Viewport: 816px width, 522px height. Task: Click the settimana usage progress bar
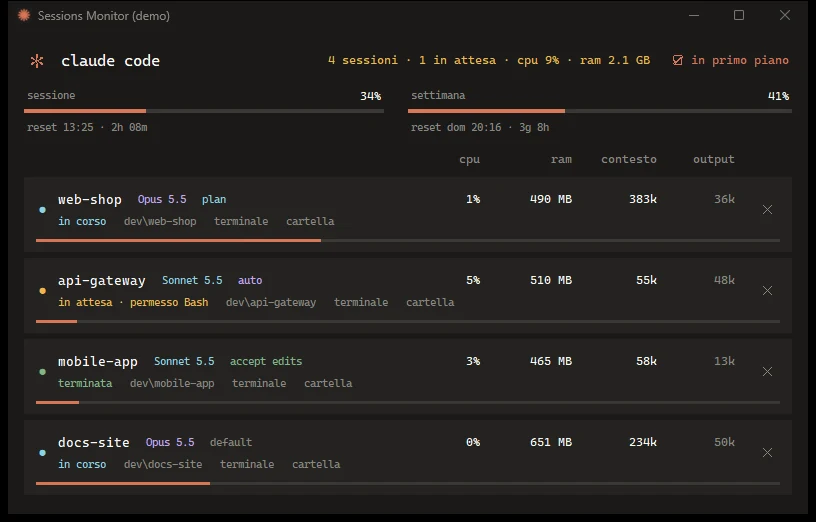[600, 111]
